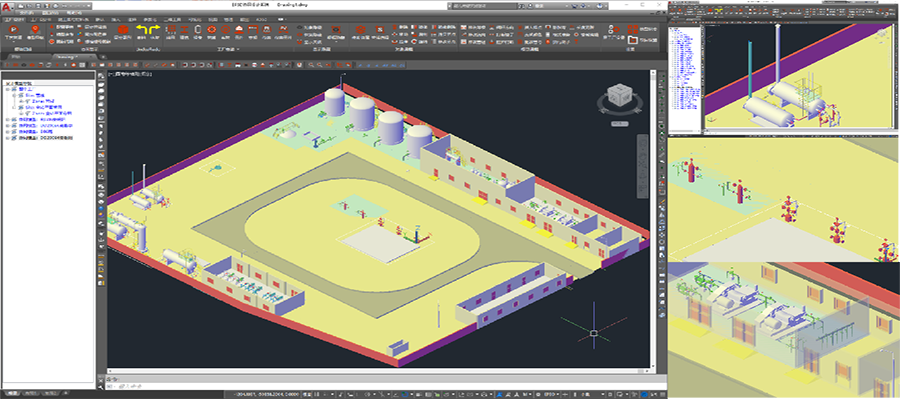Click the red map-pin location ribbon icon
Screen dimensions: 900x399
pos(35,30)
